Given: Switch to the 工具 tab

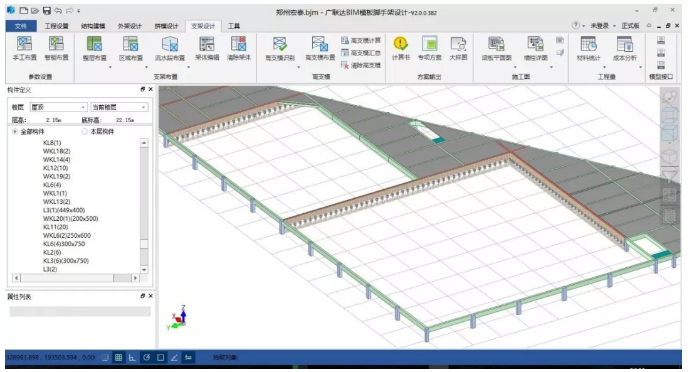Looking at the screenshot, I should coord(234,26).
